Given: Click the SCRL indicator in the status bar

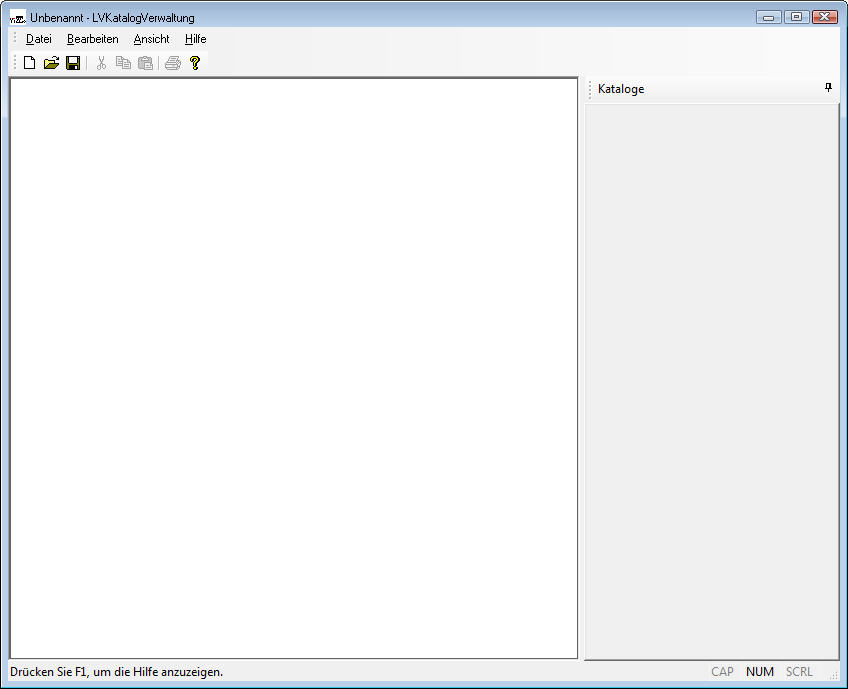Looking at the screenshot, I should pyautogui.click(x=799, y=672).
